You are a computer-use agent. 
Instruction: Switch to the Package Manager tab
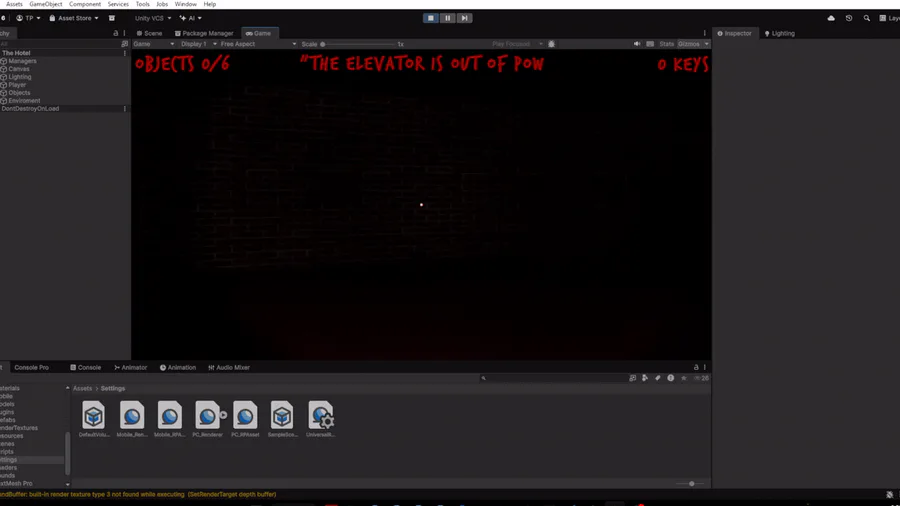[204, 33]
